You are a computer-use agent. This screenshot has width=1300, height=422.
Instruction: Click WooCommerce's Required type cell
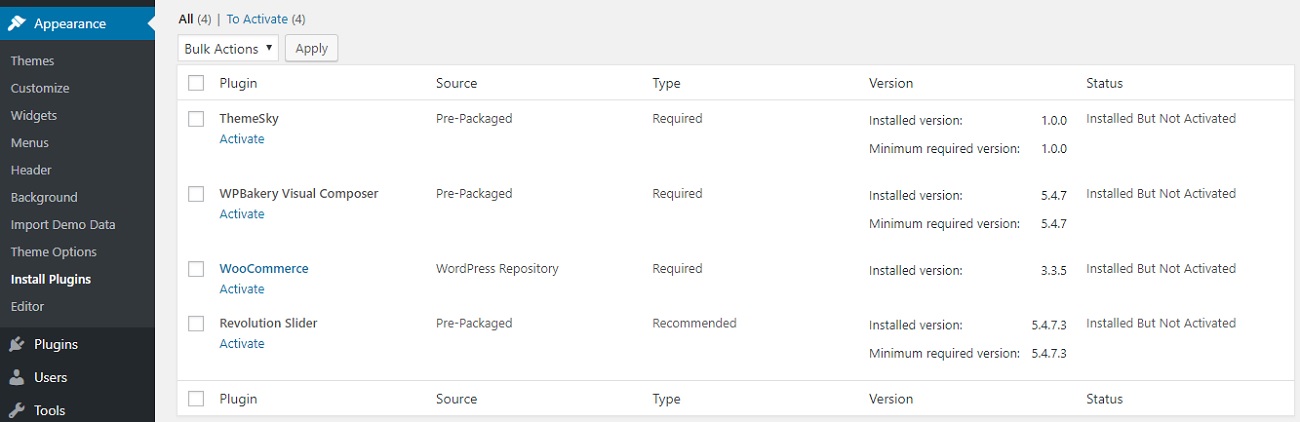point(677,268)
